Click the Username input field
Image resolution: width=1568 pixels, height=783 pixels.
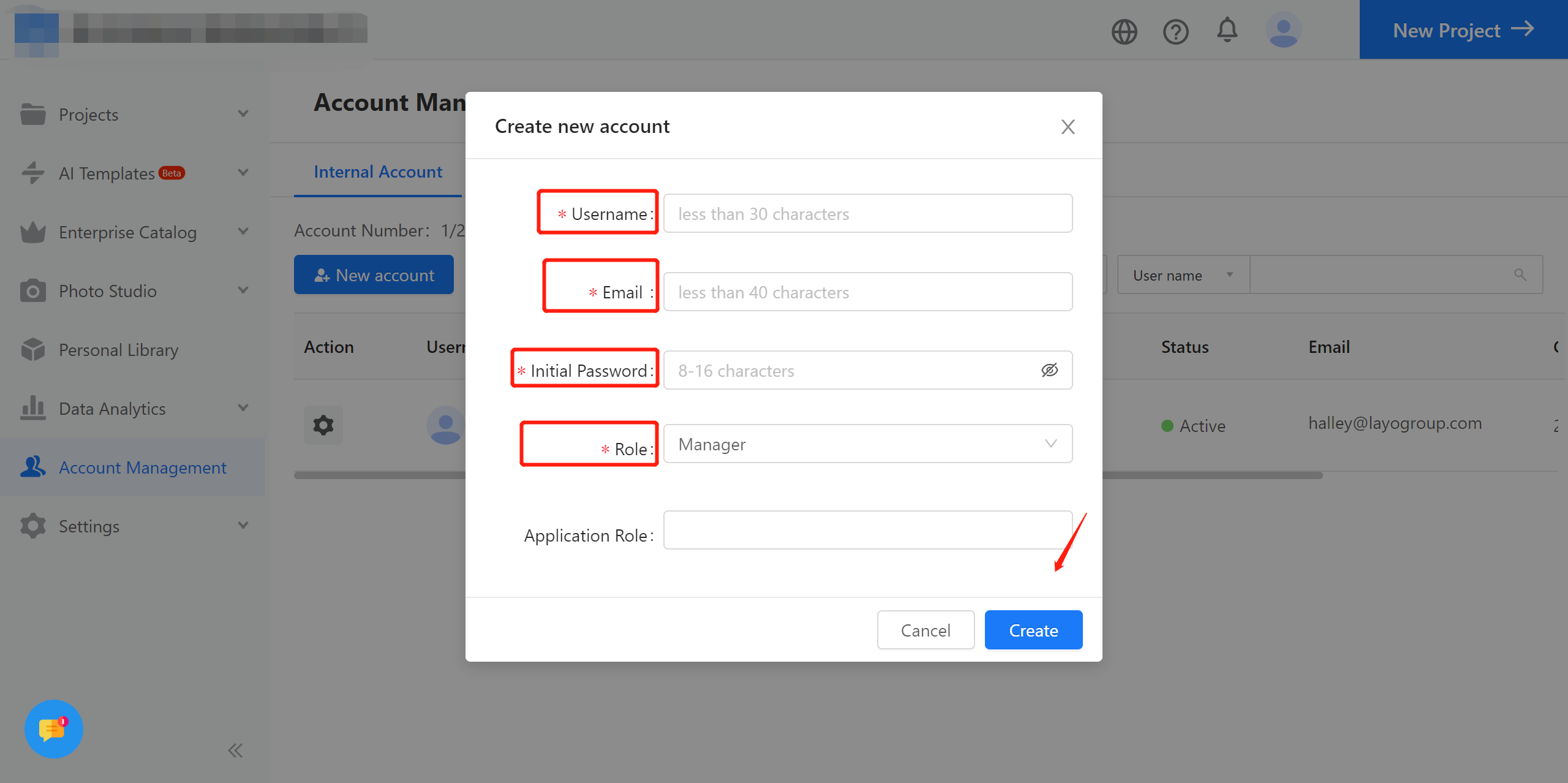coord(867,214)
